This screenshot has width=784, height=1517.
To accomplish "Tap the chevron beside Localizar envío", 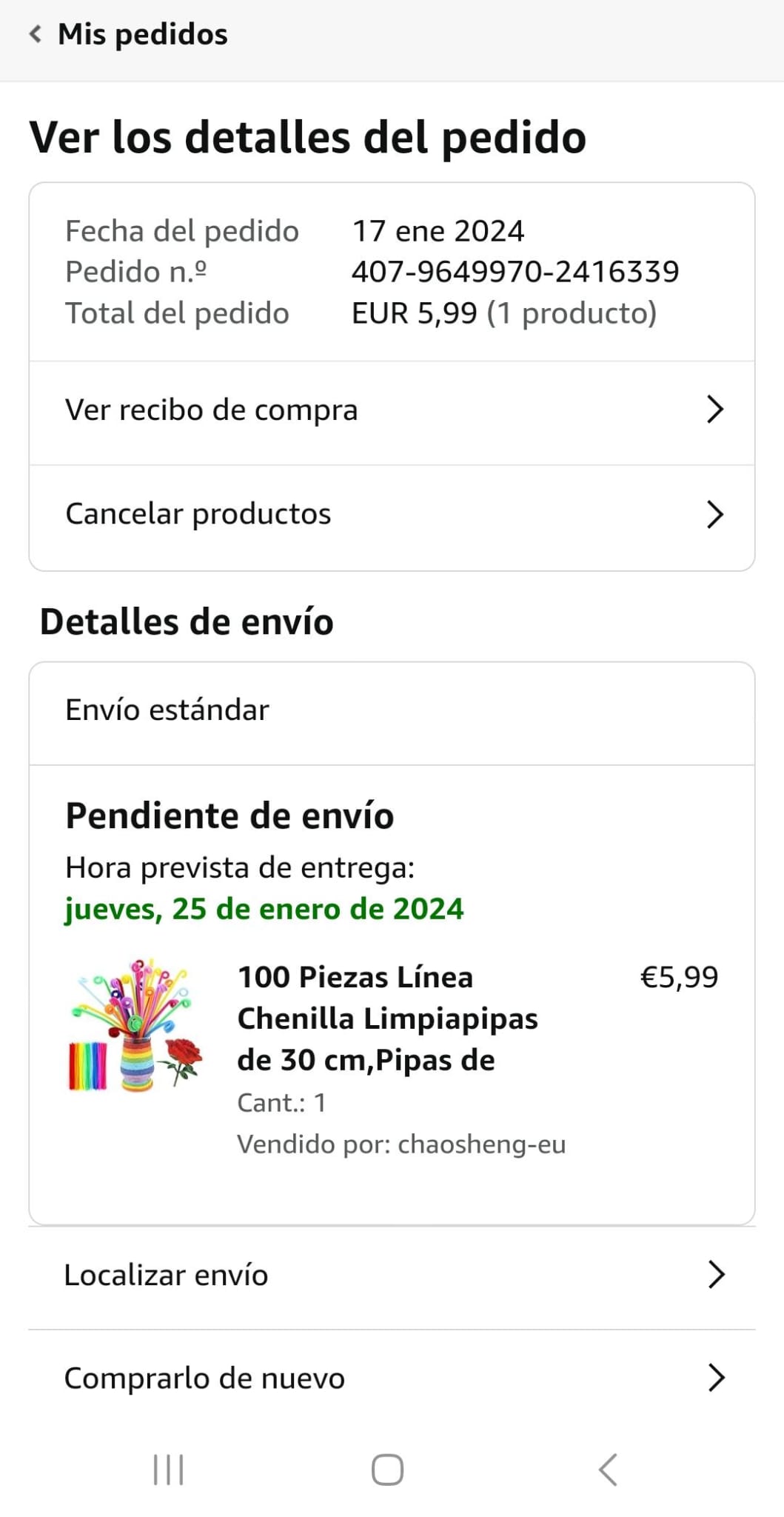I will pyautogui.click(x=715, y=1275).
